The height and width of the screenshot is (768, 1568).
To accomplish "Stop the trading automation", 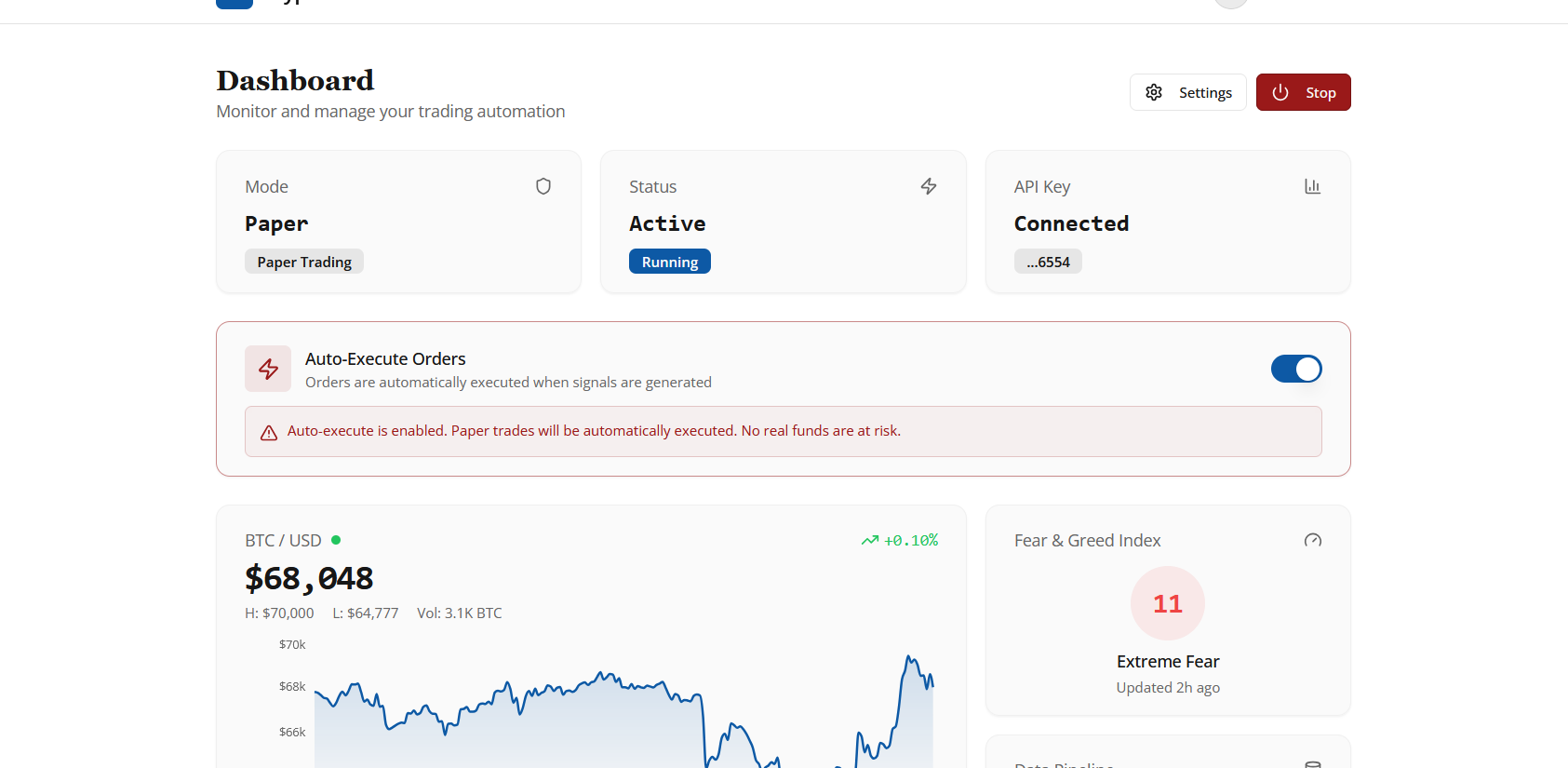I will tap(1303, 92).
